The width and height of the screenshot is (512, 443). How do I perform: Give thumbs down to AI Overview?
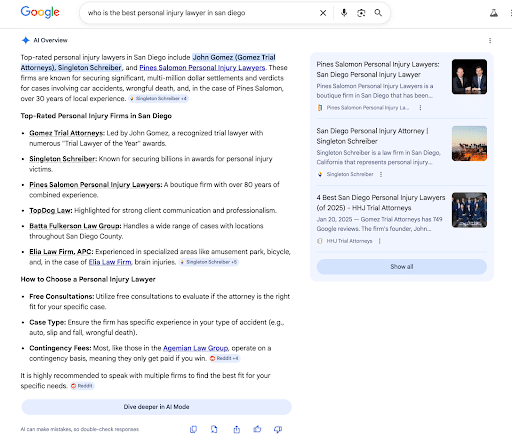pos(278,429)
